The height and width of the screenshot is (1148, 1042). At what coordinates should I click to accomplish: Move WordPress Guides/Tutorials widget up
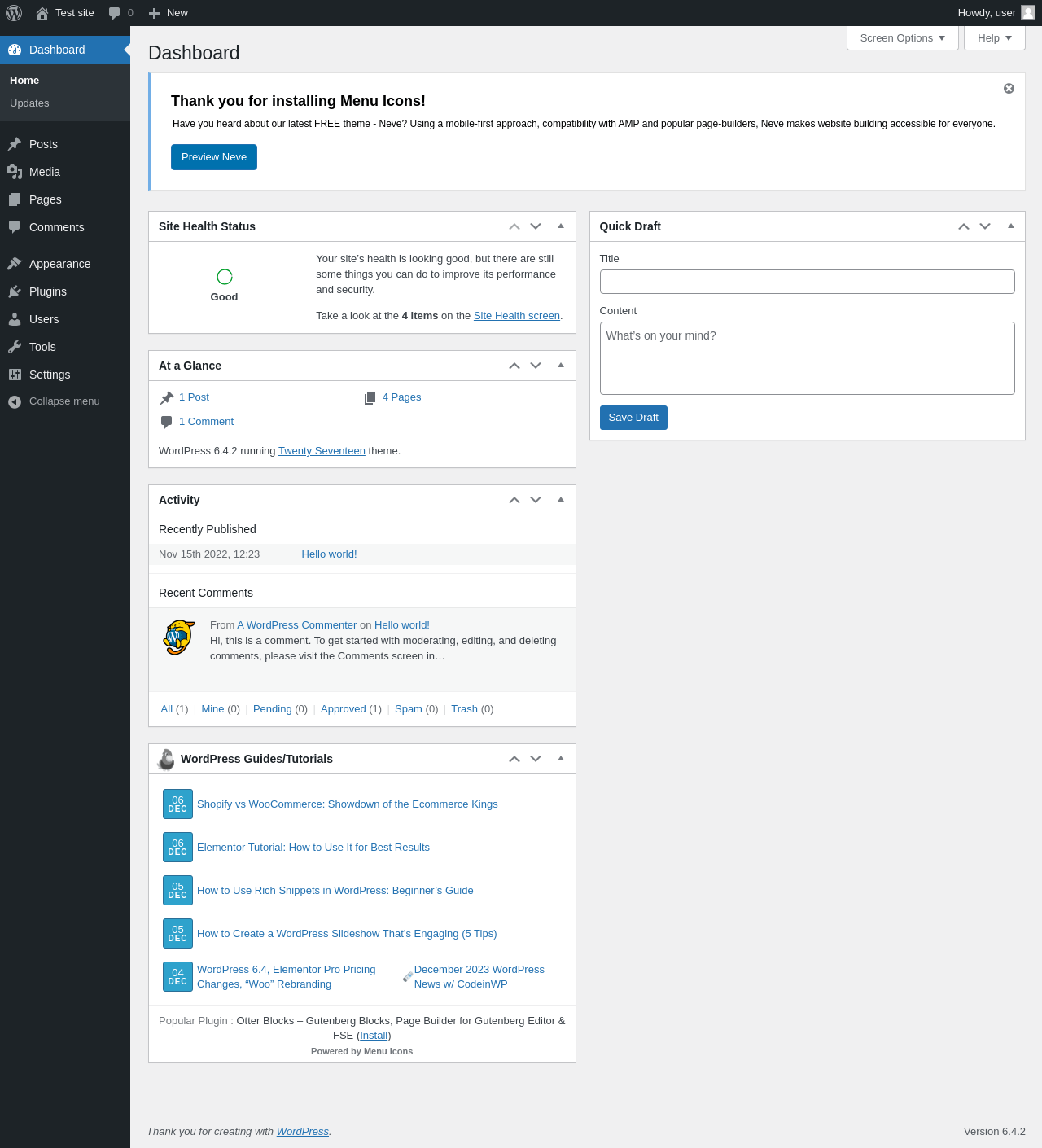click(x=514, y=759)
